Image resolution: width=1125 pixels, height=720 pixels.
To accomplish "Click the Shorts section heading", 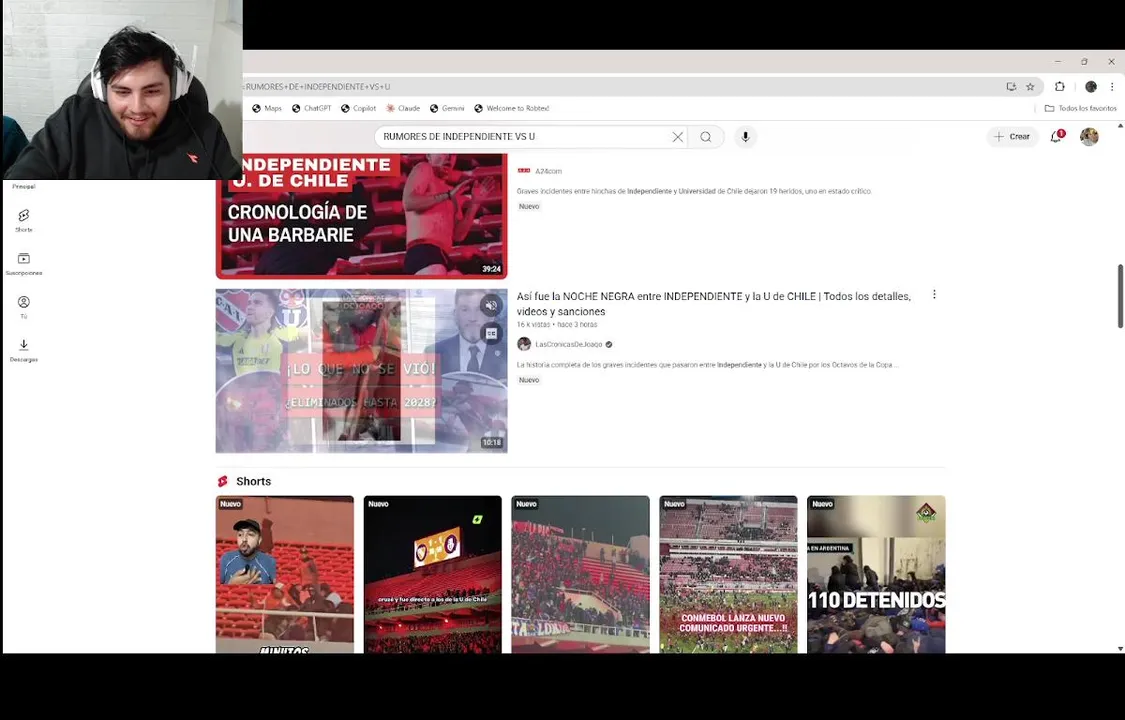I will tap(253, 481).
